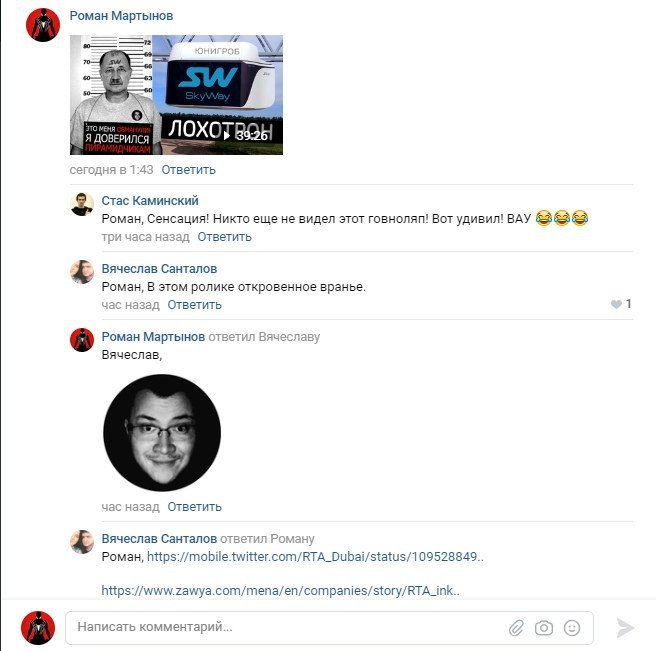Reply to Роман's image comment
The height and width of the screenshot is (651, 656).
coord(195,507)
